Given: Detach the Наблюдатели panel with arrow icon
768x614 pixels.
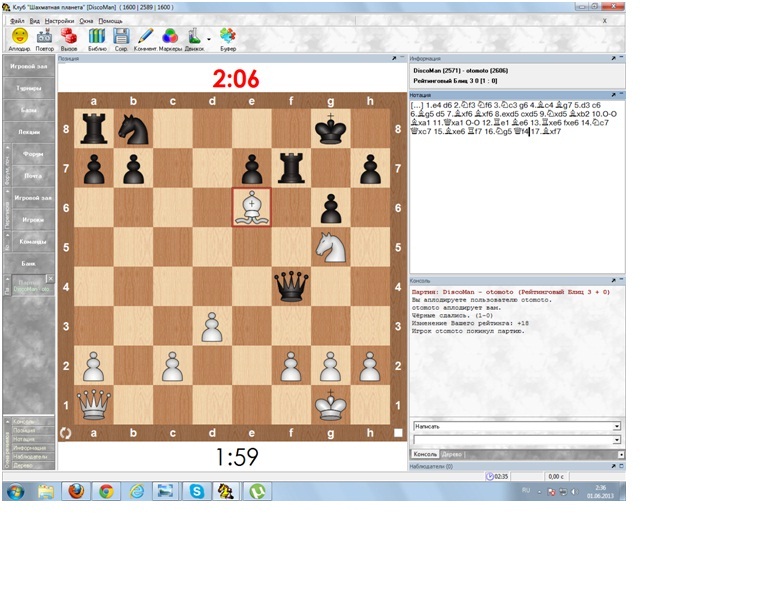Looking at the screenshot, I should [x=613, y=466].
